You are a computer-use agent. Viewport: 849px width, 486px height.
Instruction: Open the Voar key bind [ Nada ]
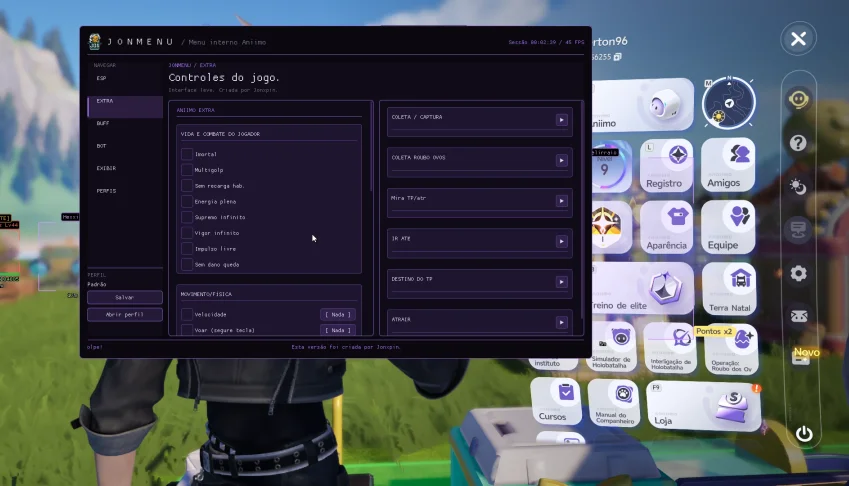[338, 330]
